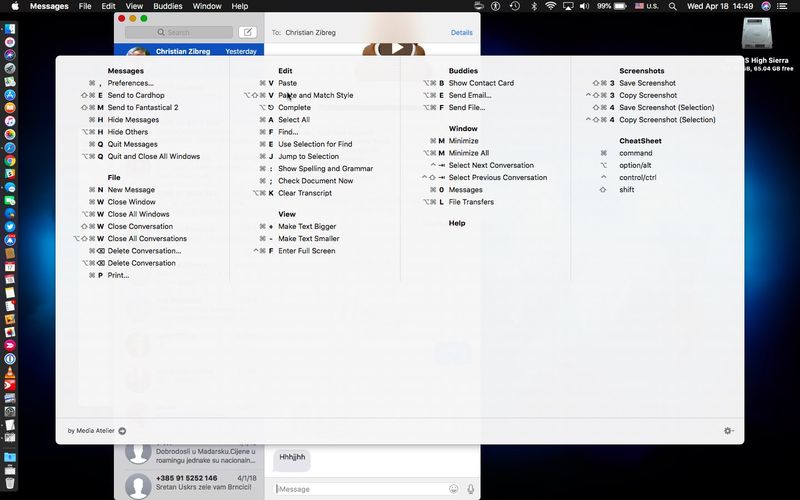Click the Details link in Messages window

click(x=461, y=32)
